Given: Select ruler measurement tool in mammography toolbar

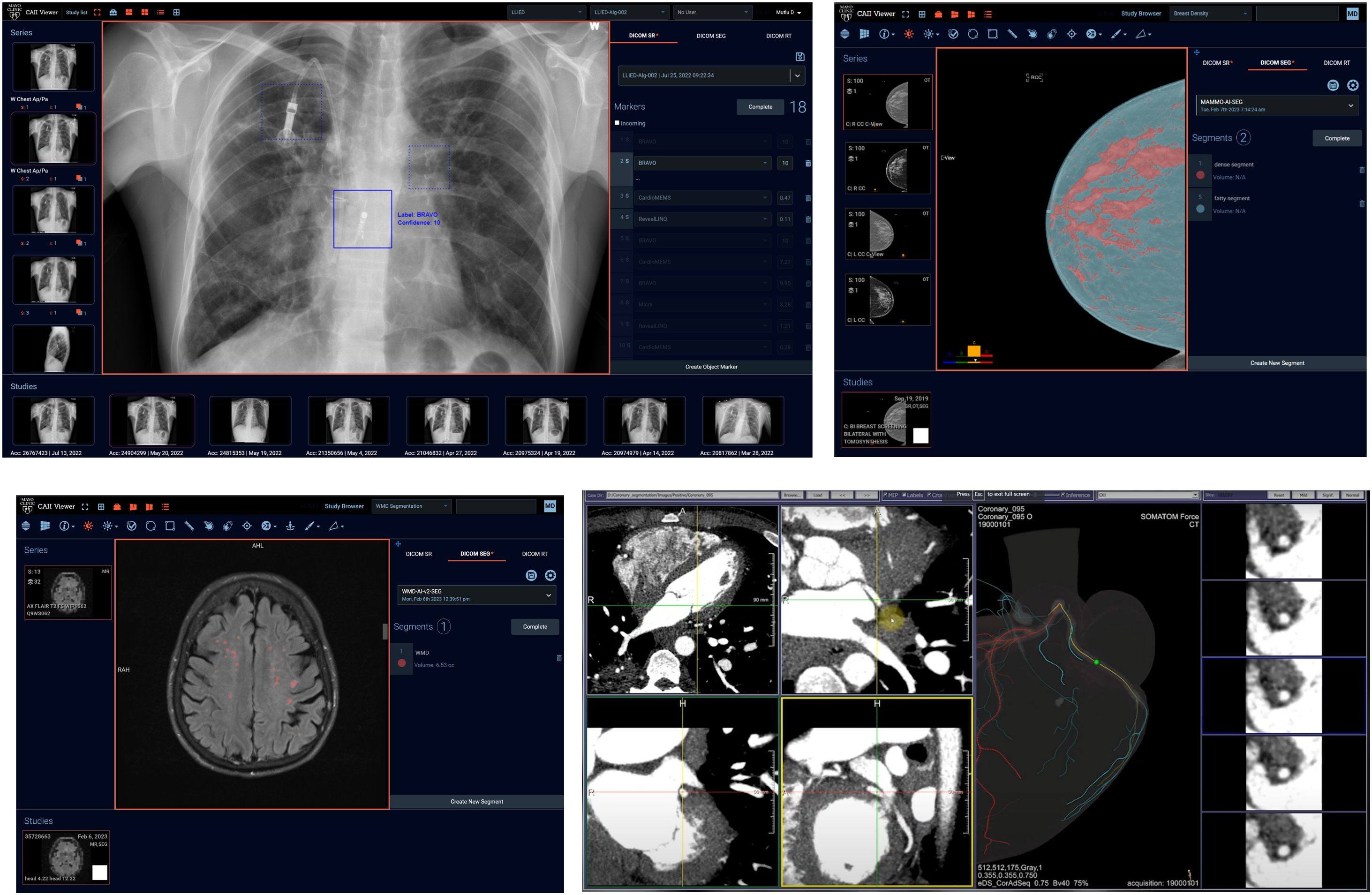Looking at the screenshot, I should [1012, 34].
